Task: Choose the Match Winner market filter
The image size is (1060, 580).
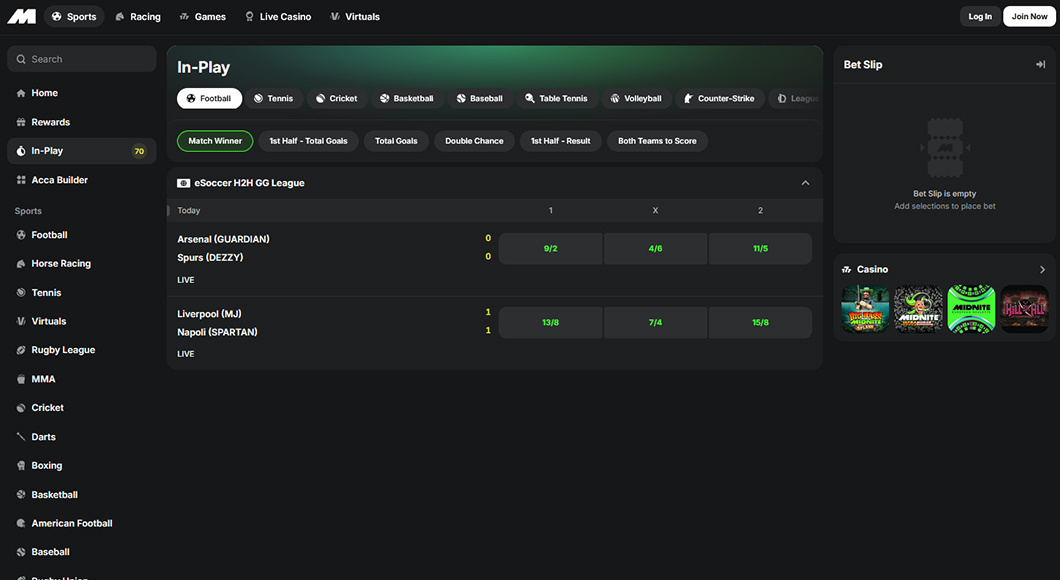Action: pyautogui.click(x=215, y=141)
